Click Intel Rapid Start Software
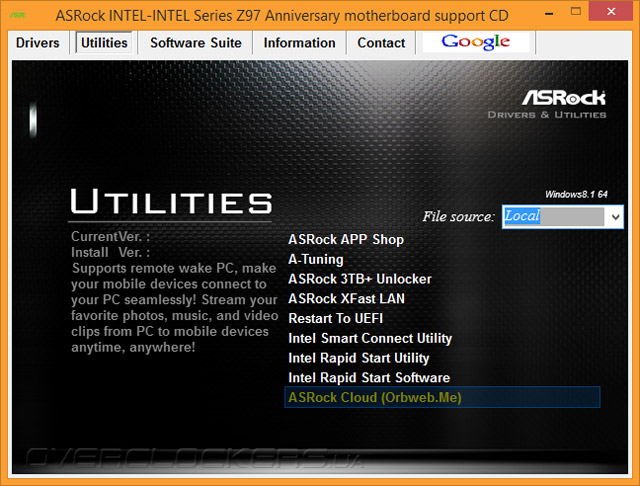 click(369, 377)
